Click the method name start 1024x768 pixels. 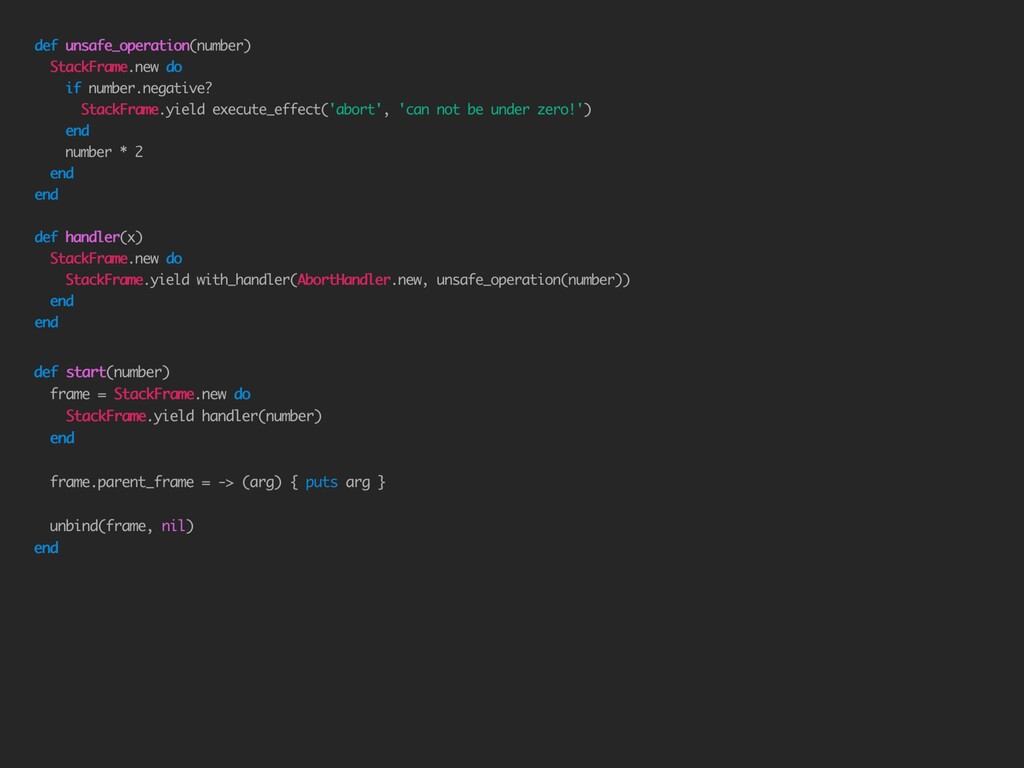point(86,372)
